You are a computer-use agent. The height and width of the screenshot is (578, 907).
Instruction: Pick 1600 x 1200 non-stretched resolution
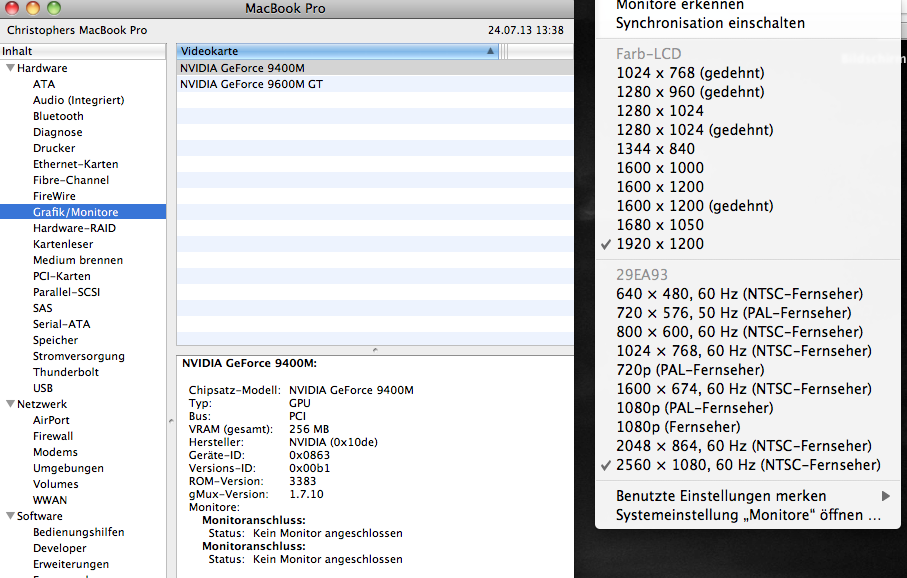click(x=660, y=187)
